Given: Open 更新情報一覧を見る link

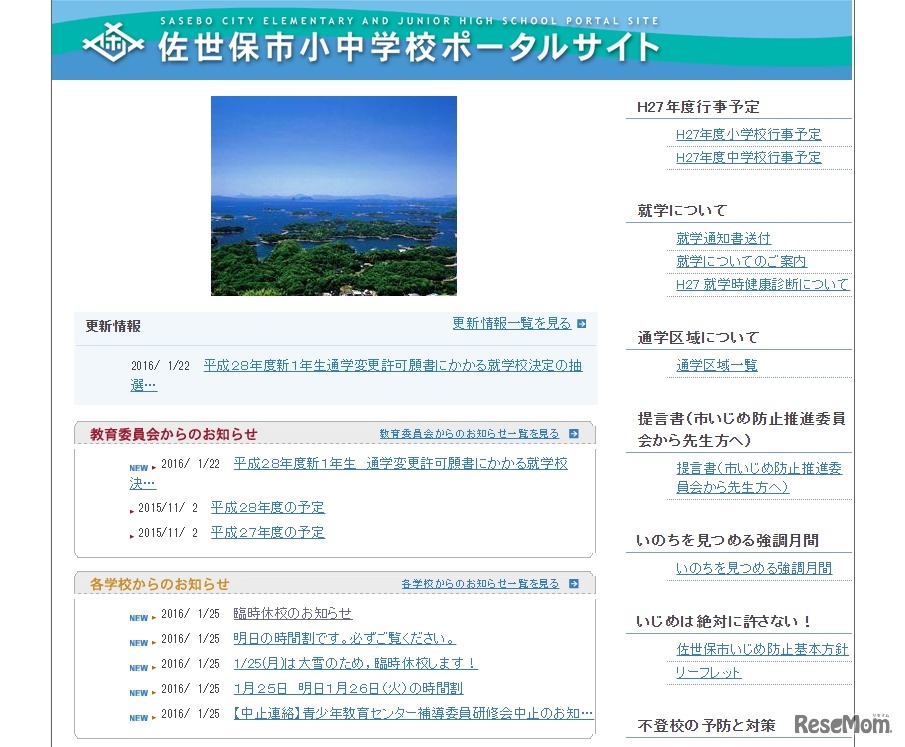Looking at the screenshot, I should coord(511,324).
